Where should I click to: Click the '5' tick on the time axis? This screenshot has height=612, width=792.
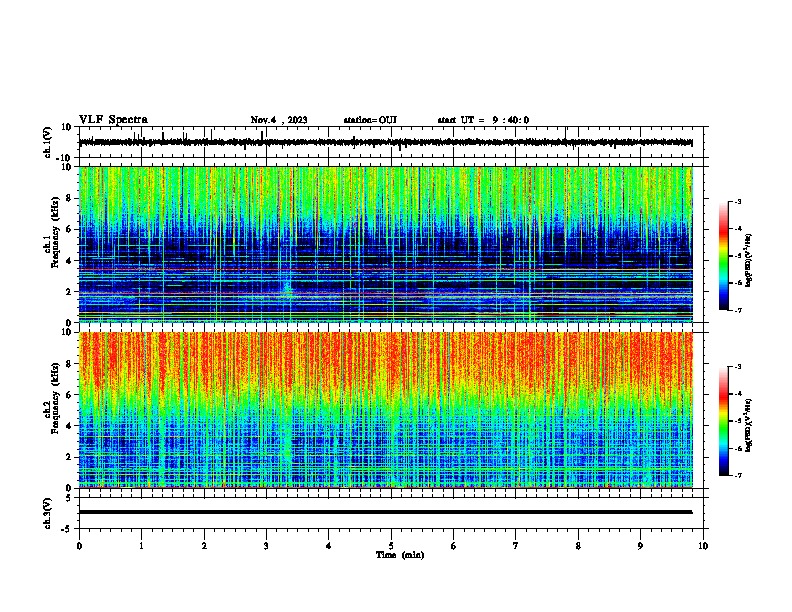pos(391,546)
